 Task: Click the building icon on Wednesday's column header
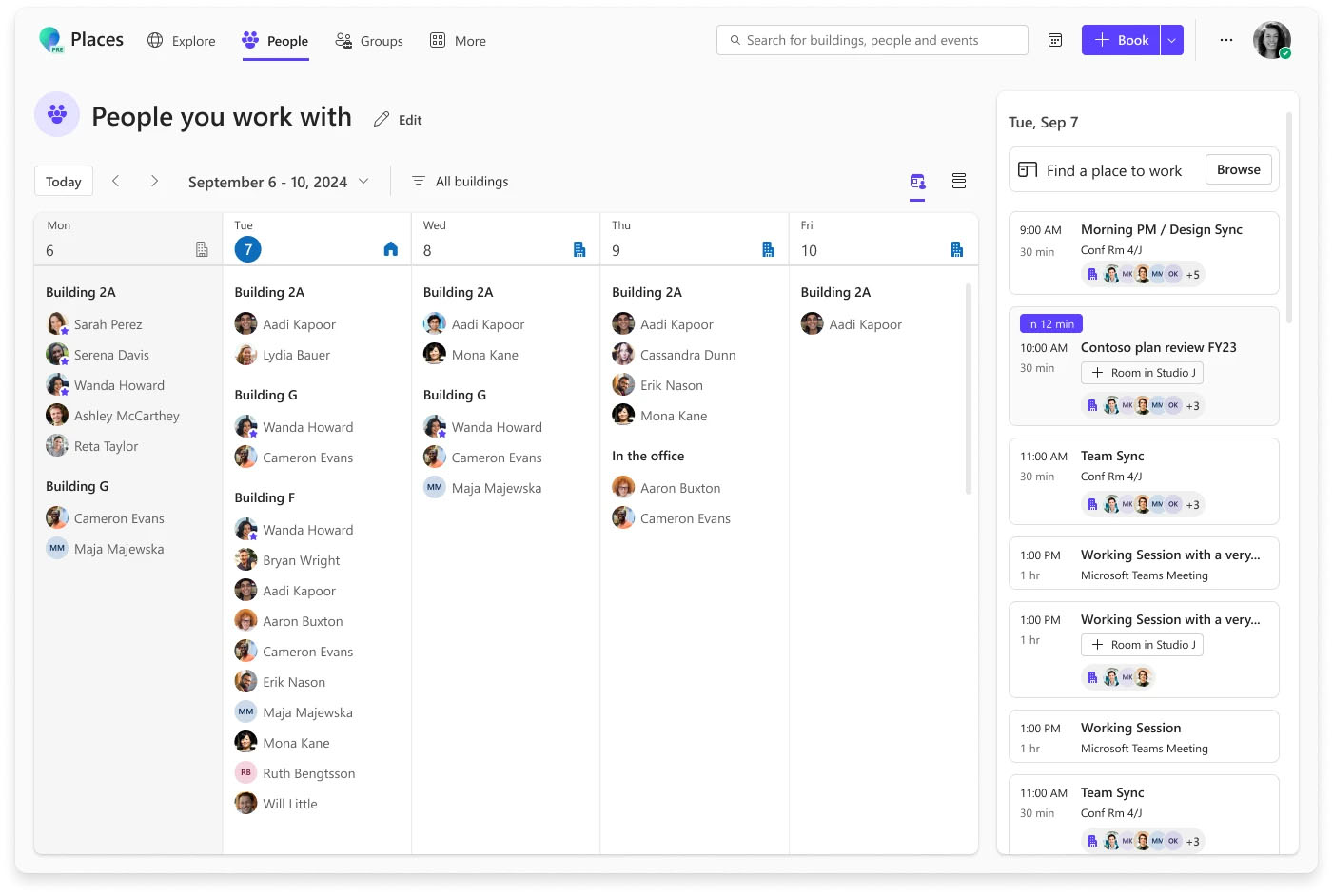point(579,249)
